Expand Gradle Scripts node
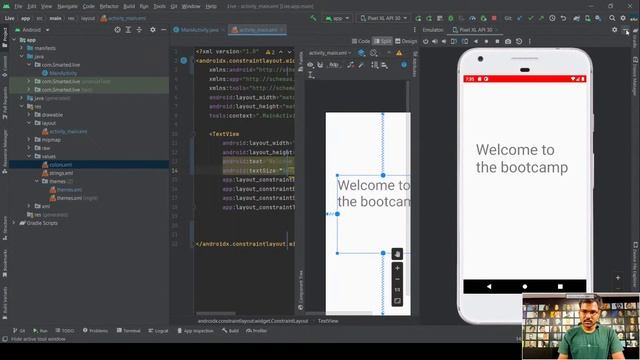The image size is (640, 360). pos(14,223)
